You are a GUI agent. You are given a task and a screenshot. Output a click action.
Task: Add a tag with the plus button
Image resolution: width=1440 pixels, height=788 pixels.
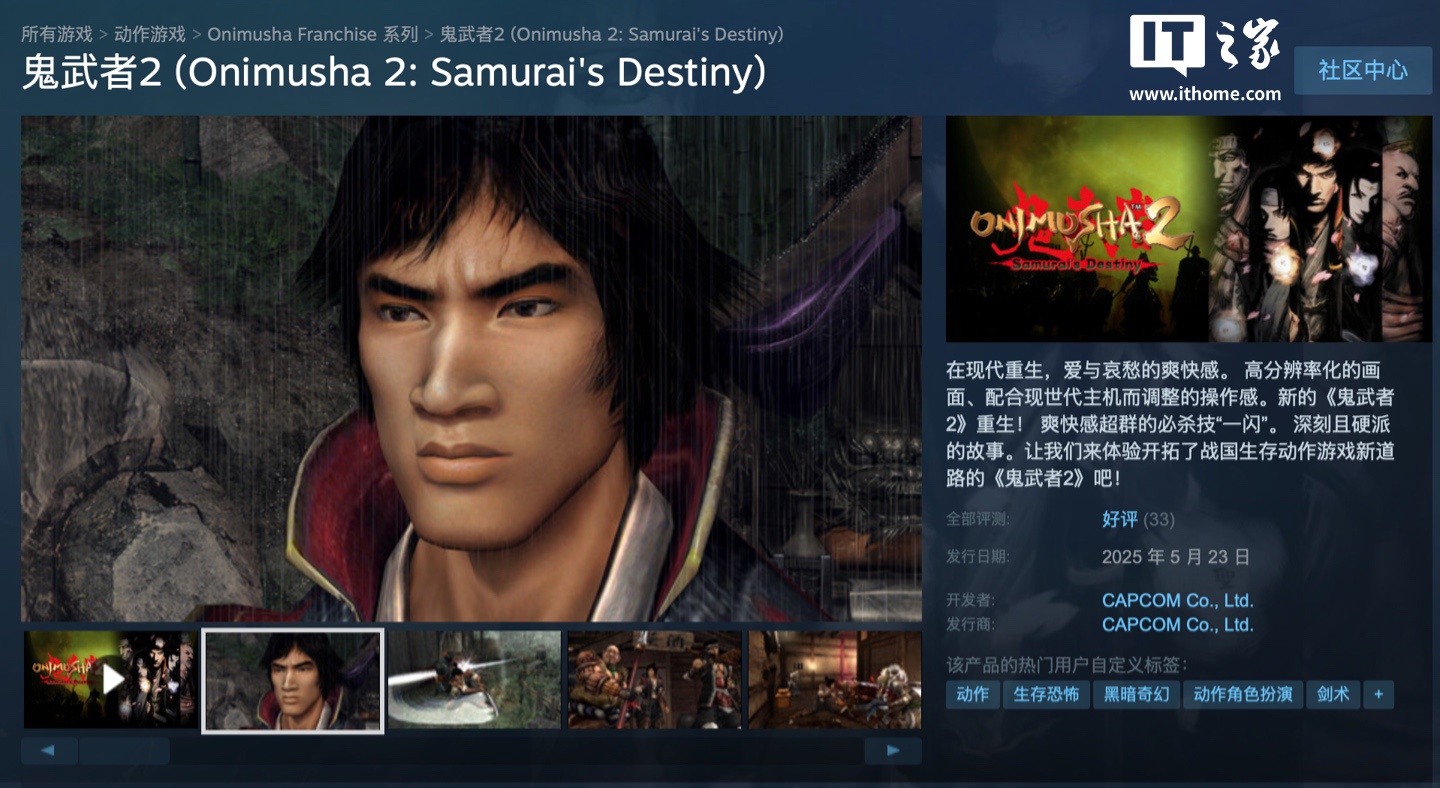tap(1377, 694)
